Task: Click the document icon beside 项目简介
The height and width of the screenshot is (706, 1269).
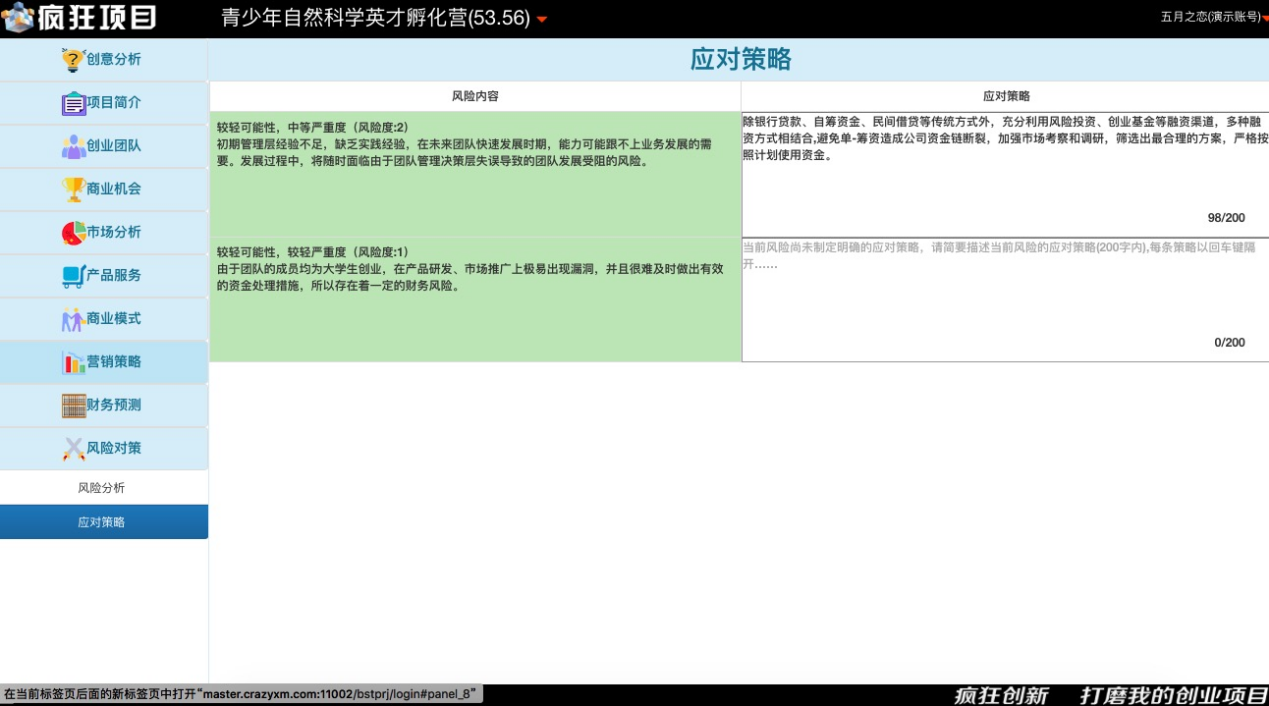Action: tap(73, 103)
